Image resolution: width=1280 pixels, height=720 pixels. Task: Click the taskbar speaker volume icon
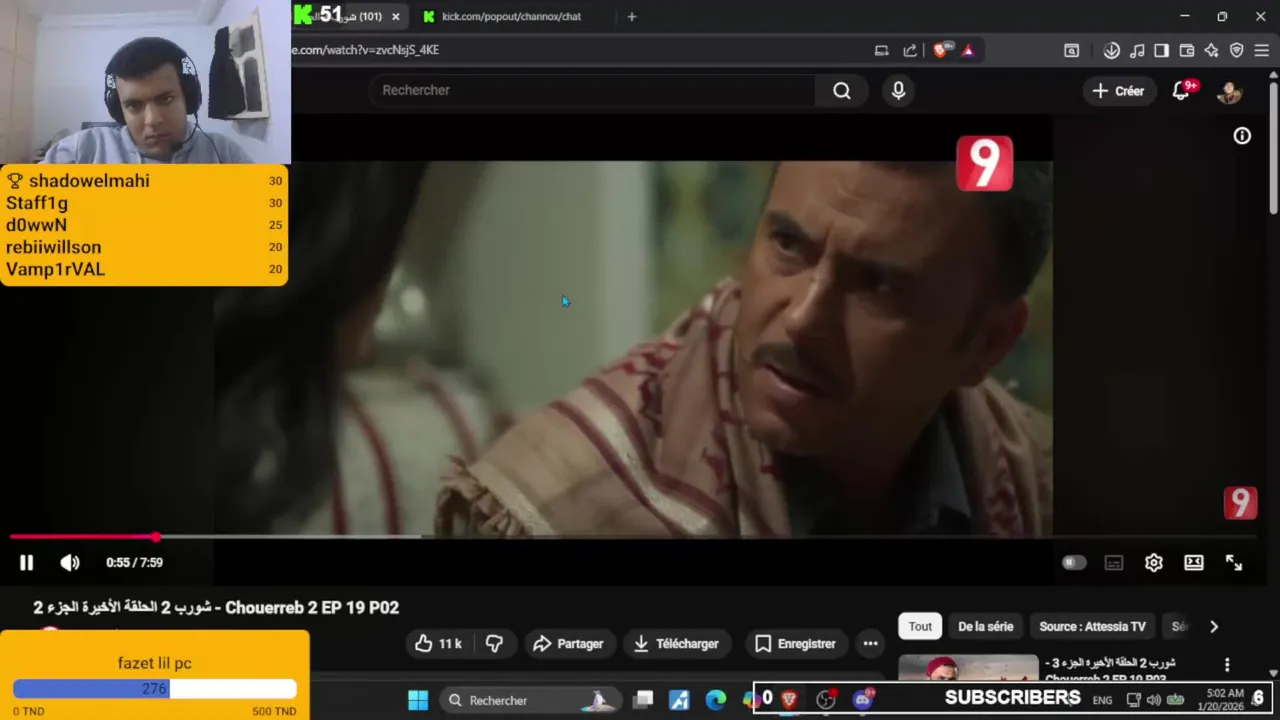coord(1154,700)
